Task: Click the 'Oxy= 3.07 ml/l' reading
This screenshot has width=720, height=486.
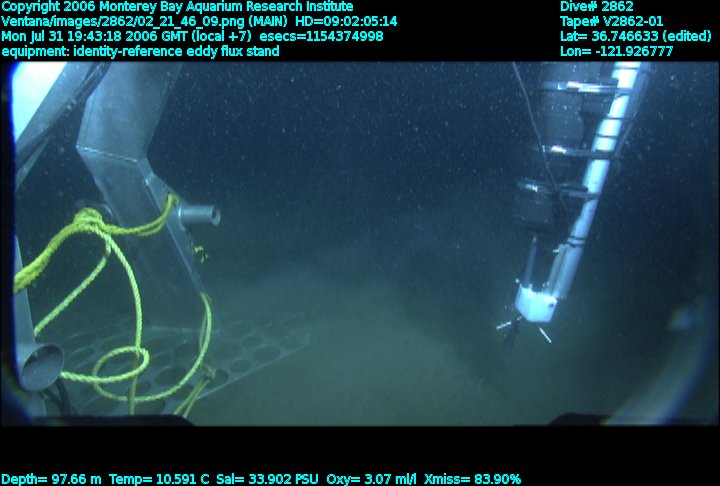Action: [371, 480]
